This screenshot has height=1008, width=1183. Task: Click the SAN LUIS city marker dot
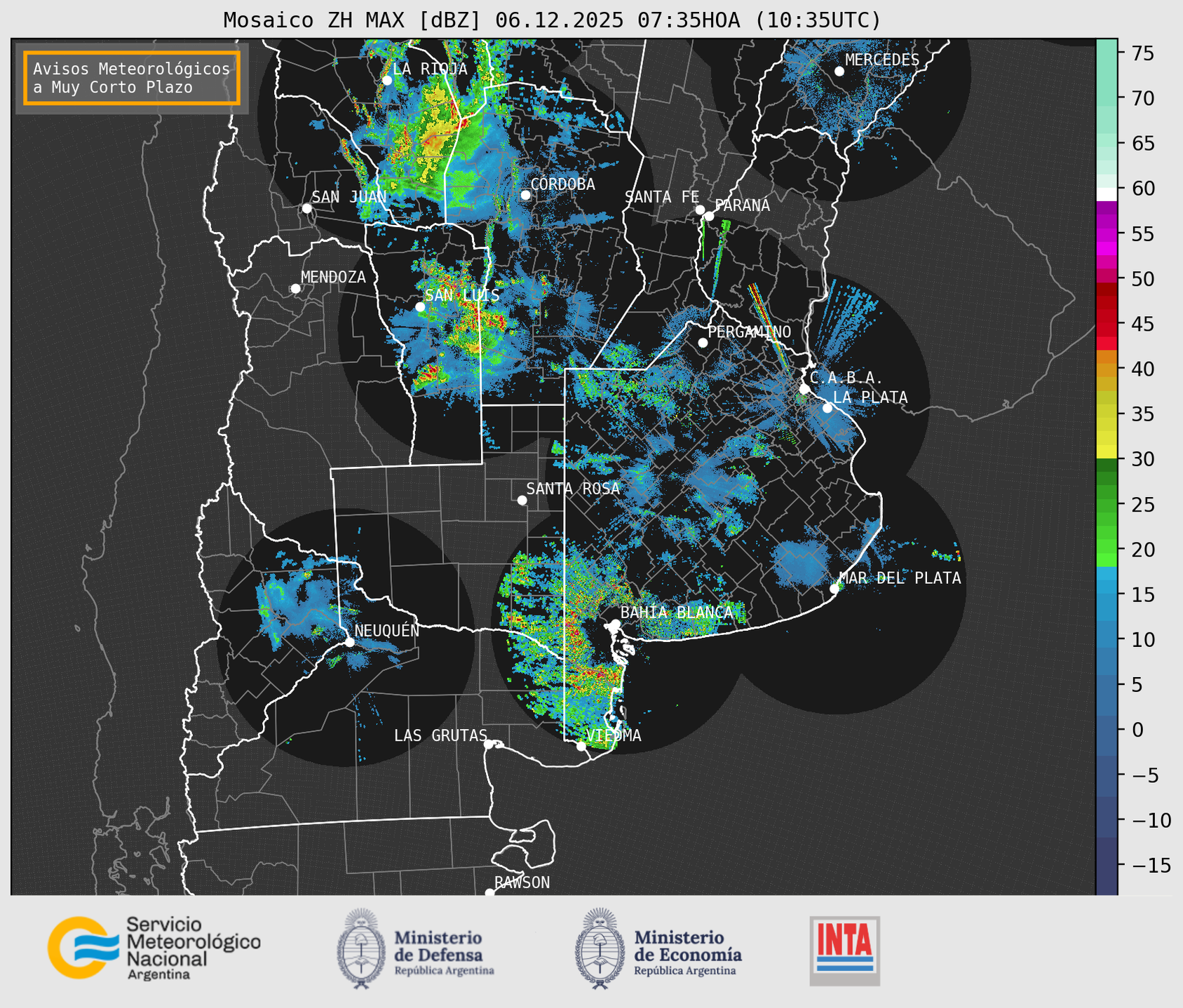pyautogui.click(x=420, y=307)
